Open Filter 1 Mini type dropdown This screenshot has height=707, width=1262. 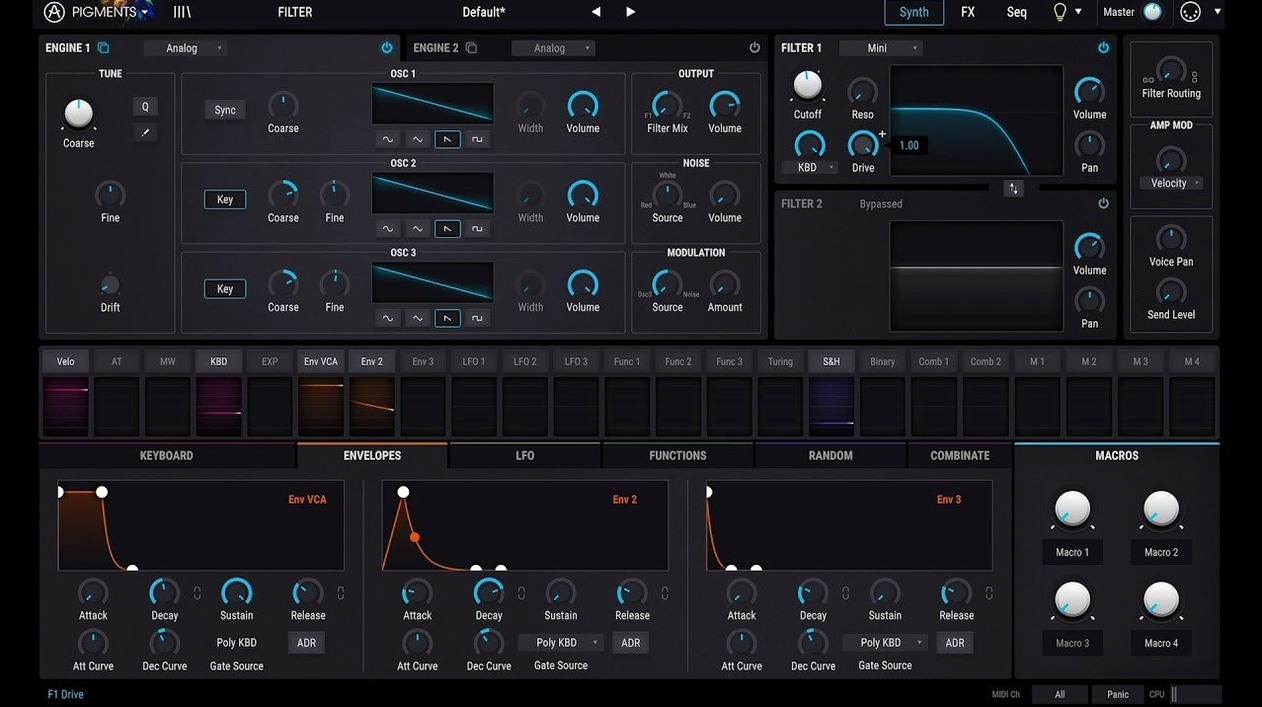[x=881, y=48]
